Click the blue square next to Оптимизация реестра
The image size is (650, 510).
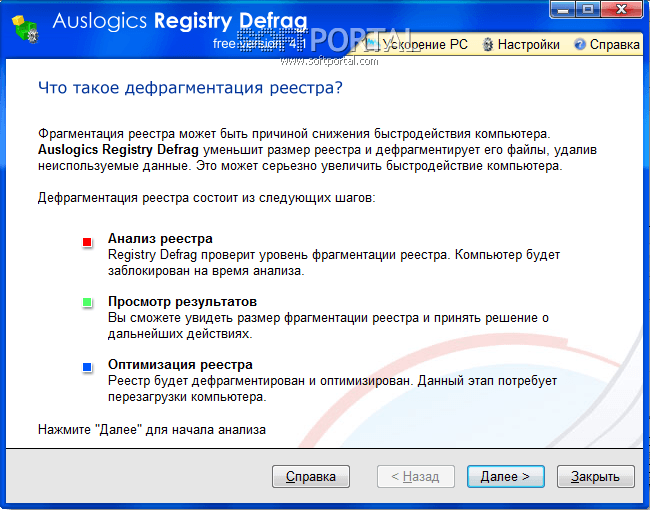(x=87, y=367)
